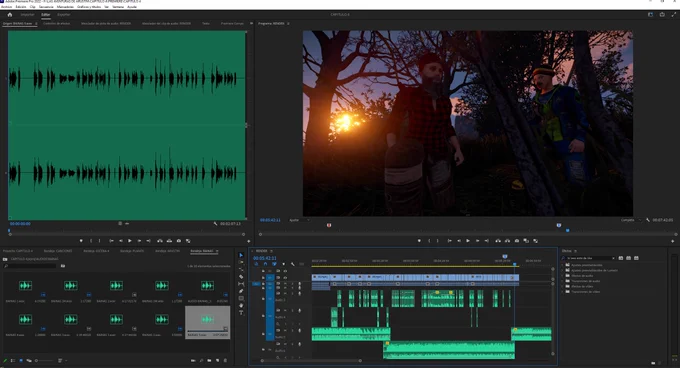The height and width of the screenshot is (368, 680).
Task: Enable voice-over record on Audio 5
Action: (x=299, y=330)
